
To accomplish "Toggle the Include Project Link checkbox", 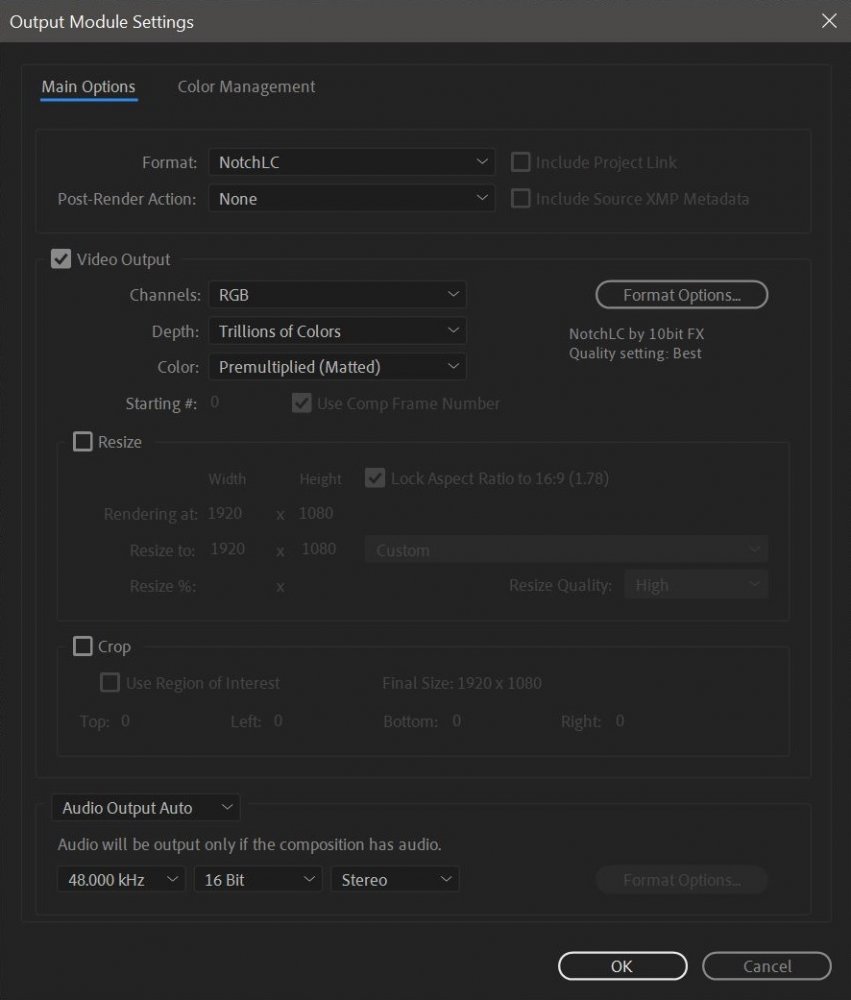I will 520,162.
